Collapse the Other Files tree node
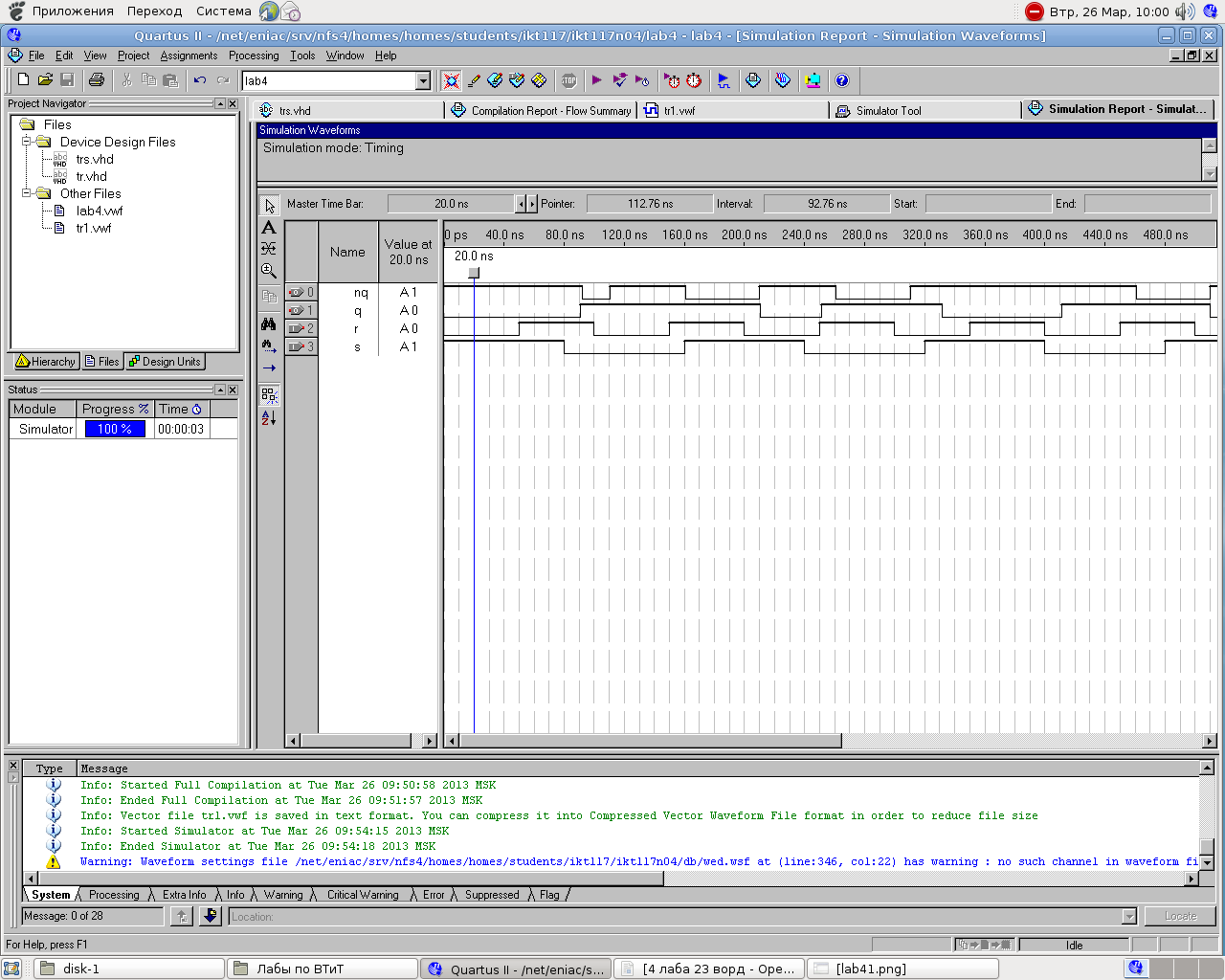 click(28, 193)
